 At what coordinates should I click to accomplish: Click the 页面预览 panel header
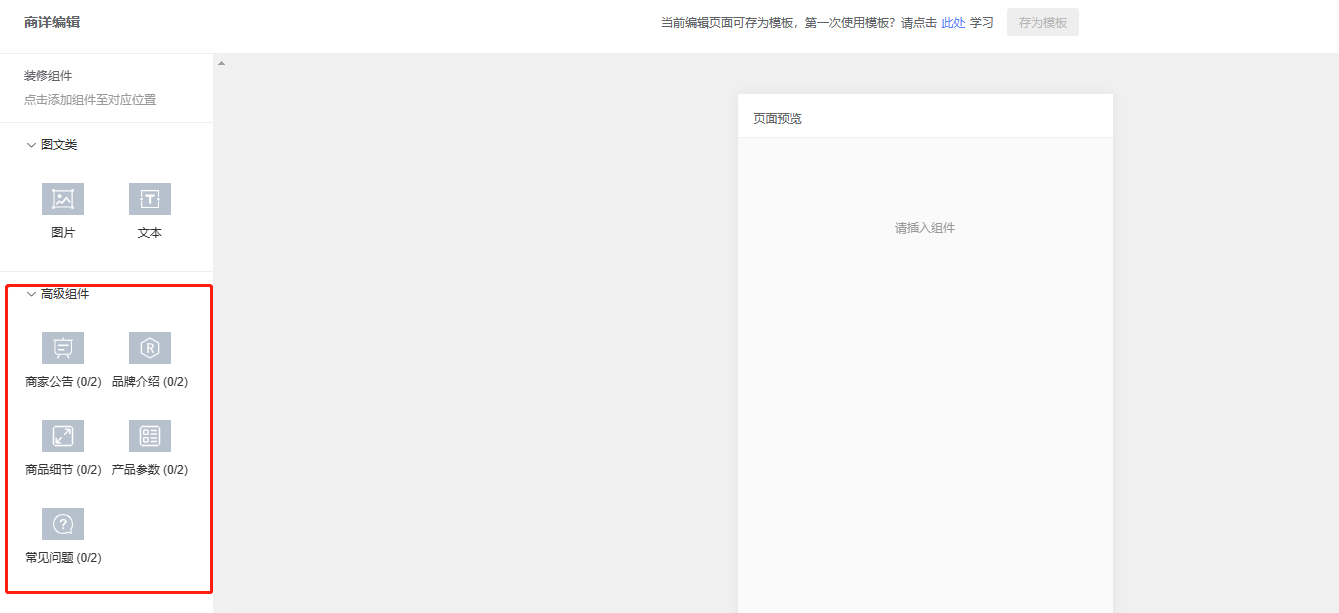click(778, 119)
